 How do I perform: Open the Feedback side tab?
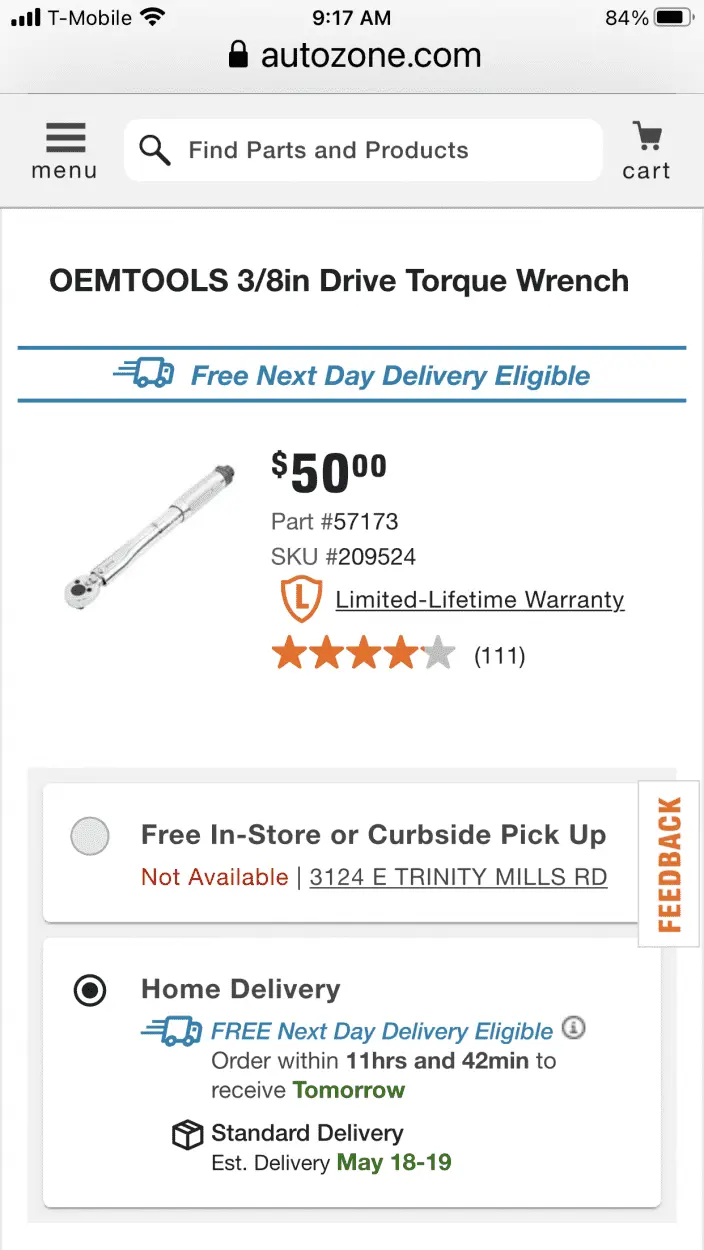pyautogui.click(x=669, y=863)
